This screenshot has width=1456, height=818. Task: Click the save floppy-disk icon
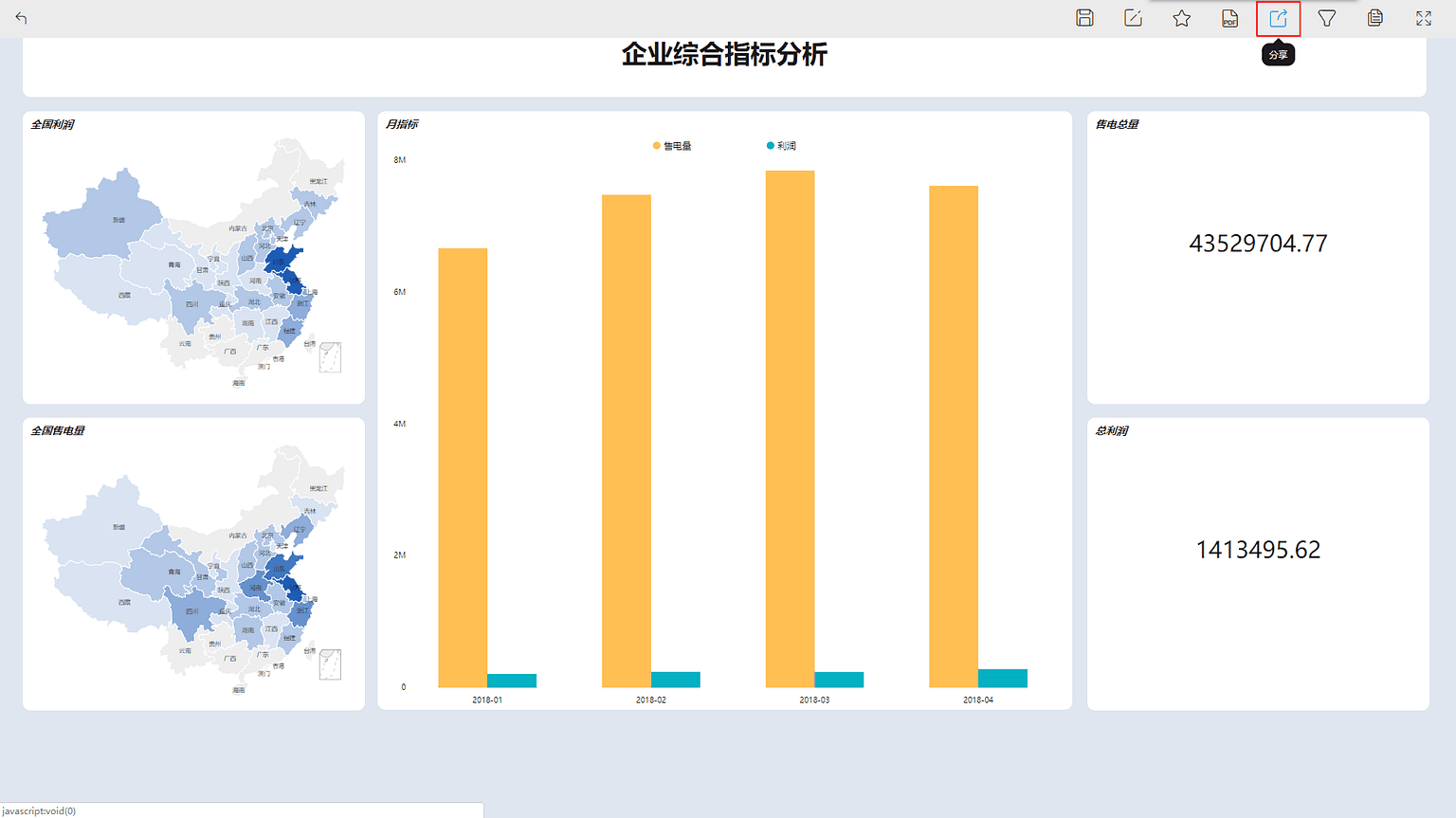coord(1084,18)
